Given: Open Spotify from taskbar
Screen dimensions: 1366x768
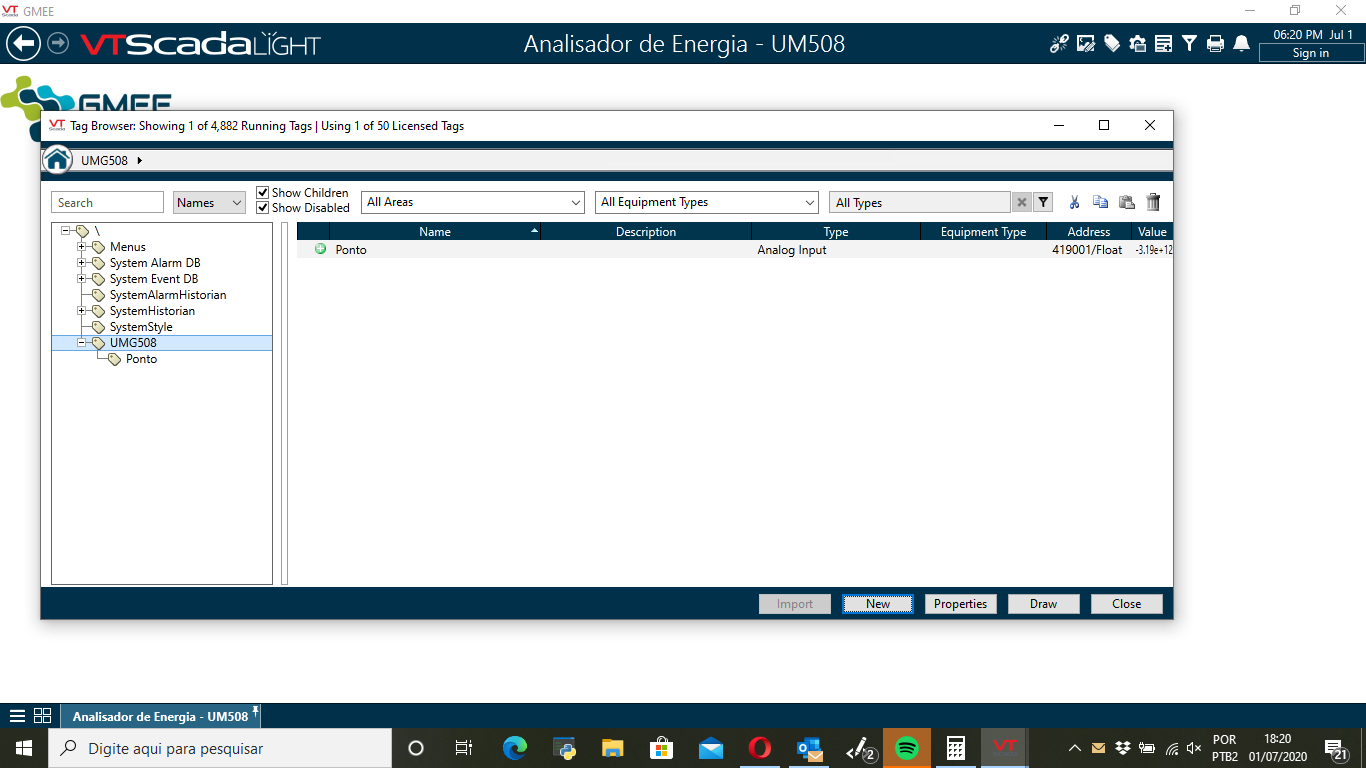Looking at the screenshot, I should pyautogui.click(x=907, y=748).
